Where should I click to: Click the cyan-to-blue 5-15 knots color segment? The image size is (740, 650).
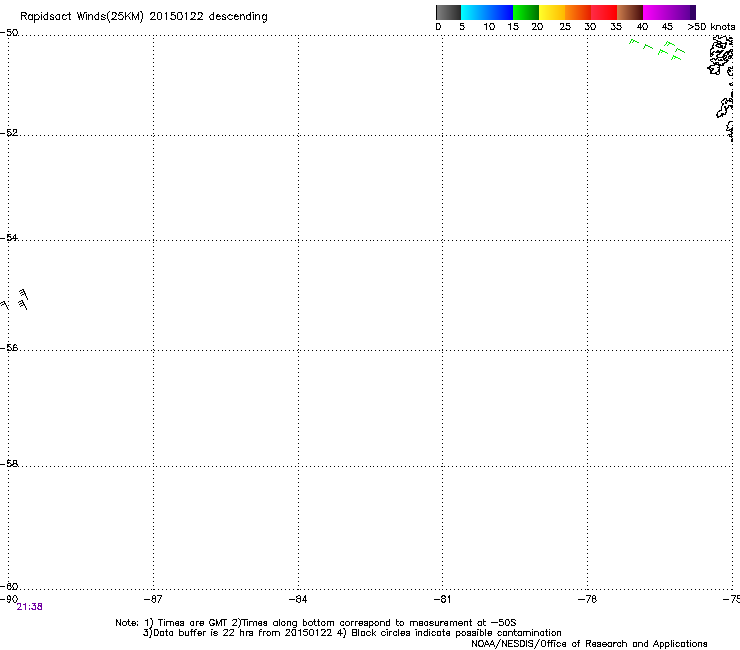[487, 12]
